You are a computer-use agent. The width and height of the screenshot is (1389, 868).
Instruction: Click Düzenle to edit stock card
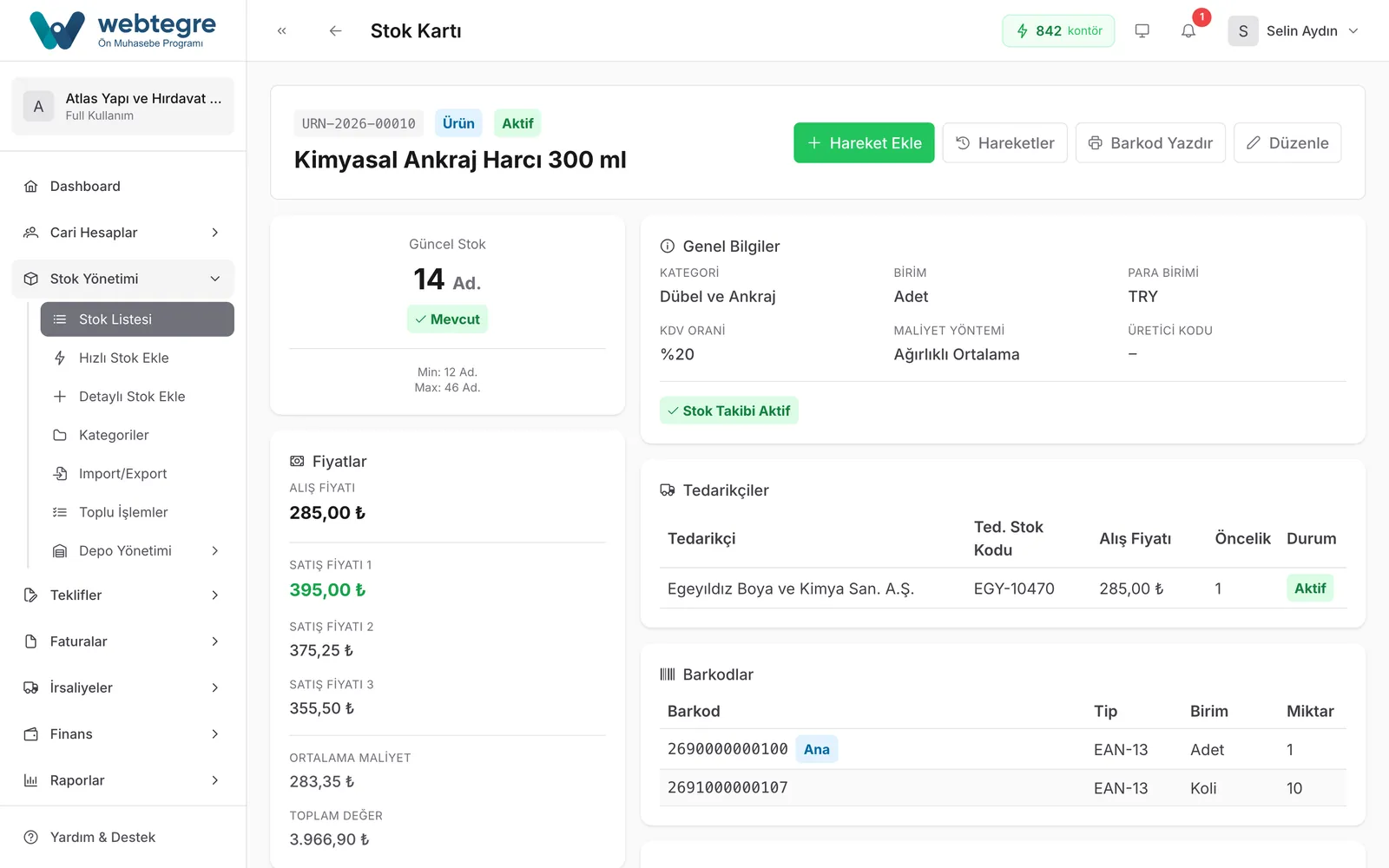coord(1287,143)
